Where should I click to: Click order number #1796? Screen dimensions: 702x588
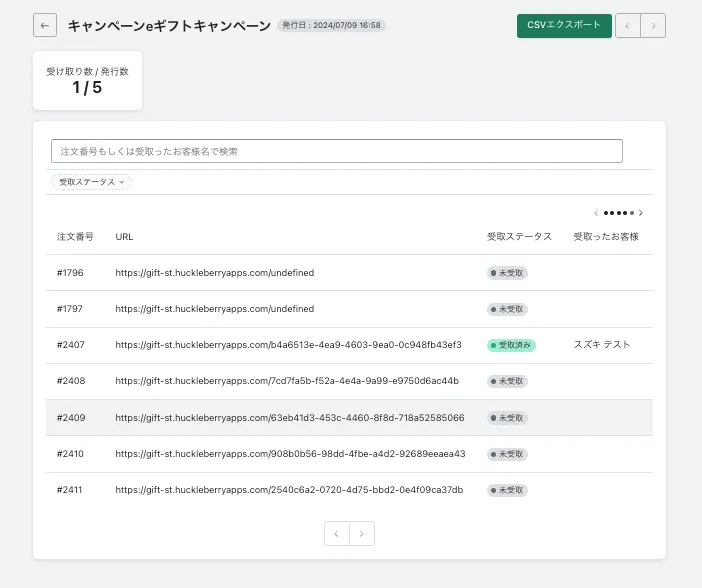pos(70,273)
